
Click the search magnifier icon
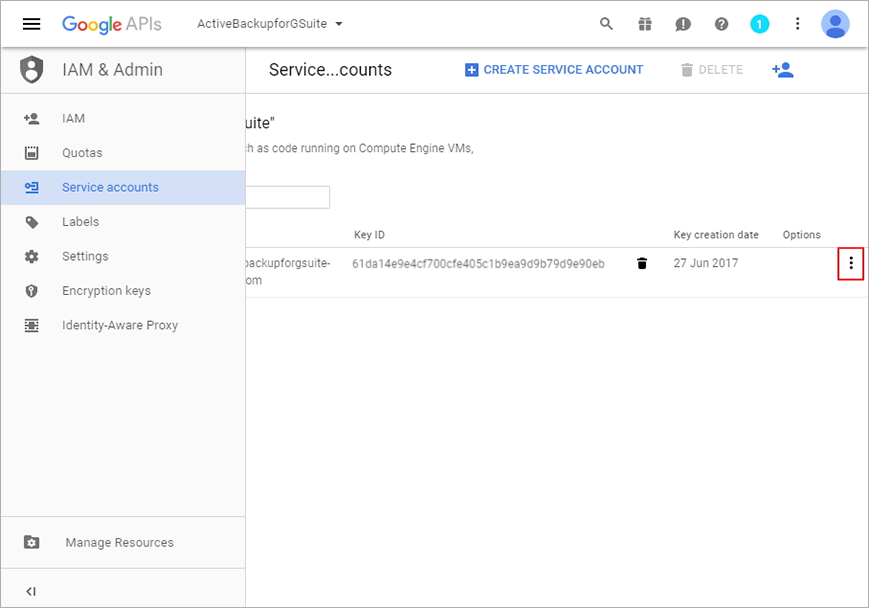tap(606, 24)
